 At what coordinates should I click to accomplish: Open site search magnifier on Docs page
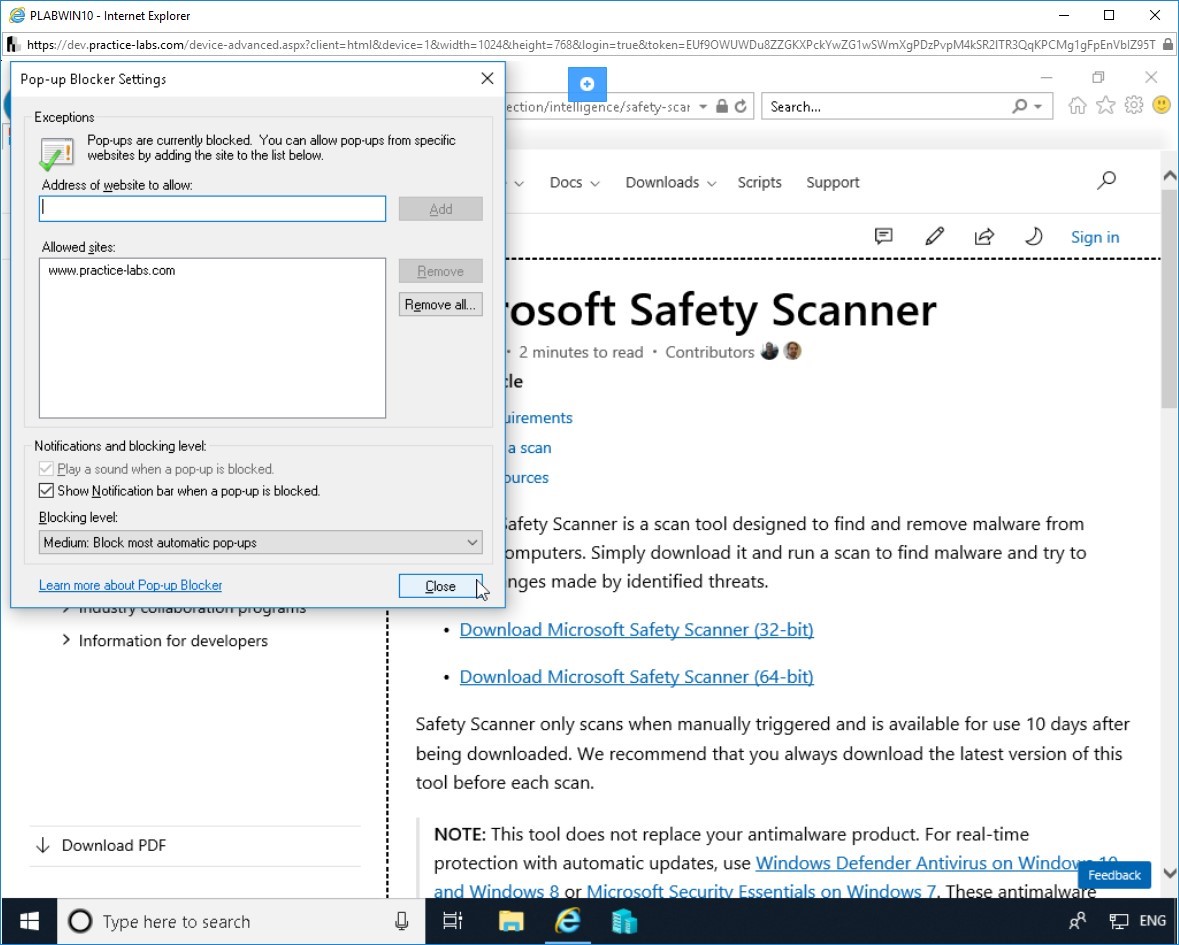pyautogui.click(x=1106, y=180)
